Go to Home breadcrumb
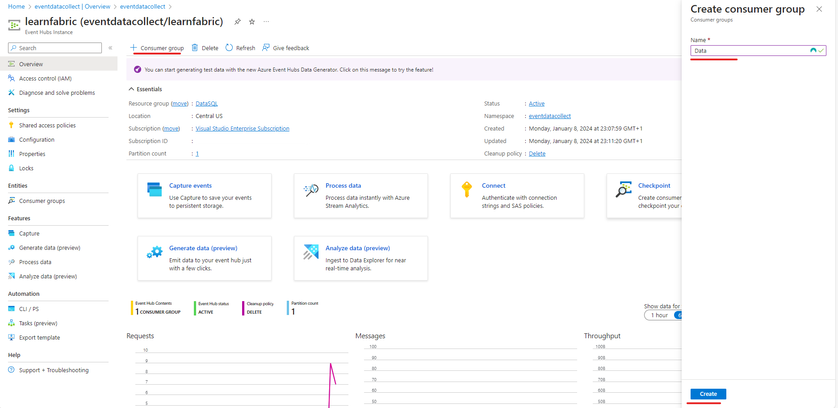This screenshot has height=408, width=838. (x=16, y=6)
